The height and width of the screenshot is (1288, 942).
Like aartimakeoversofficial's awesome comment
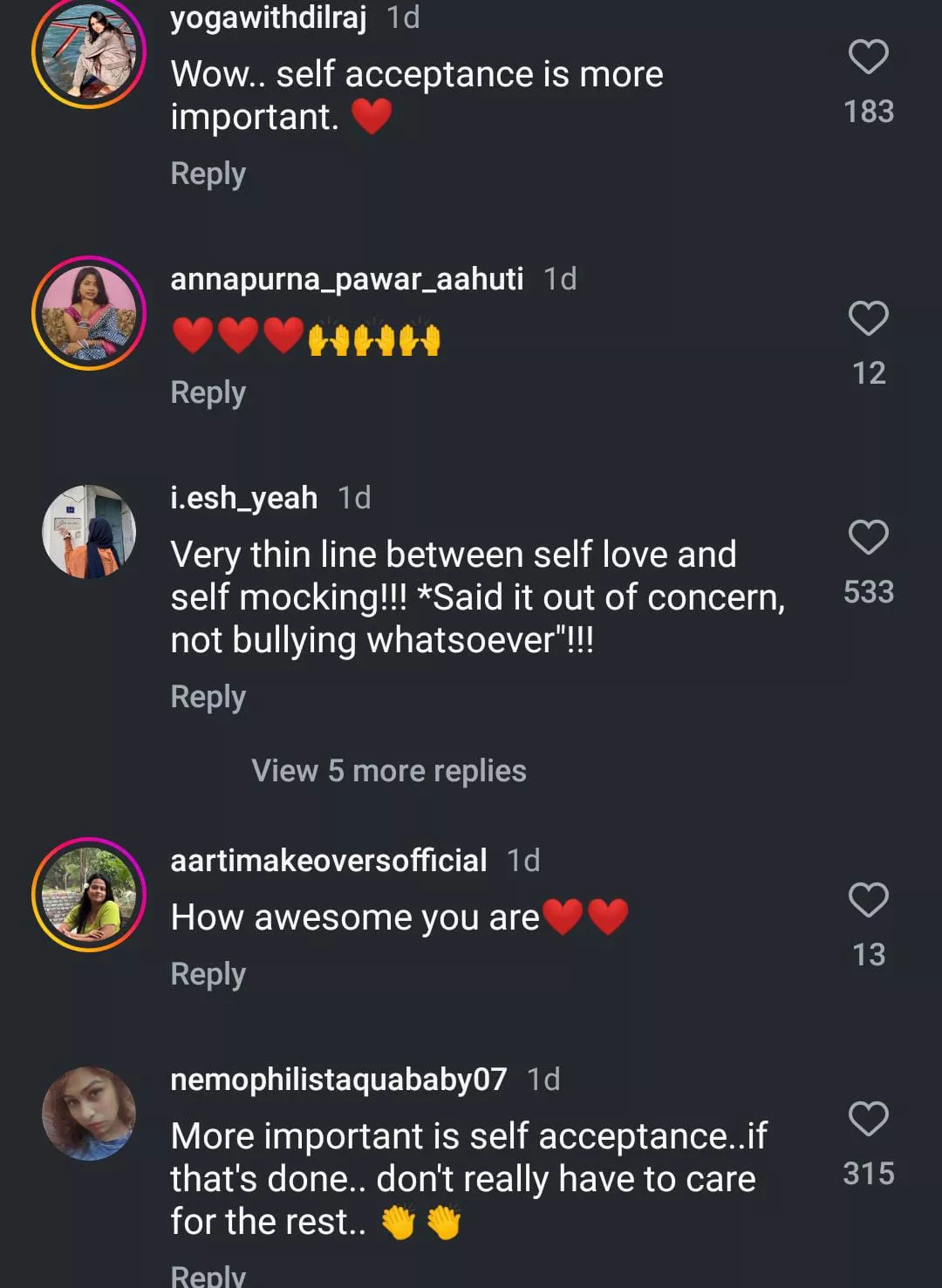[x=868, y=901]
